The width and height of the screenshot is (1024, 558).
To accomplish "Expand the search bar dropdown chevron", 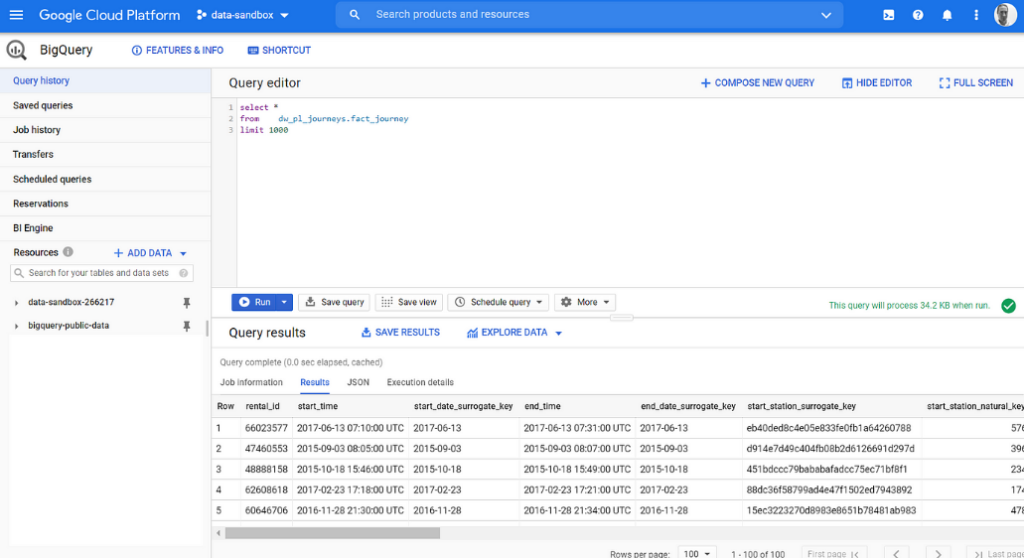I will point(826,15).
